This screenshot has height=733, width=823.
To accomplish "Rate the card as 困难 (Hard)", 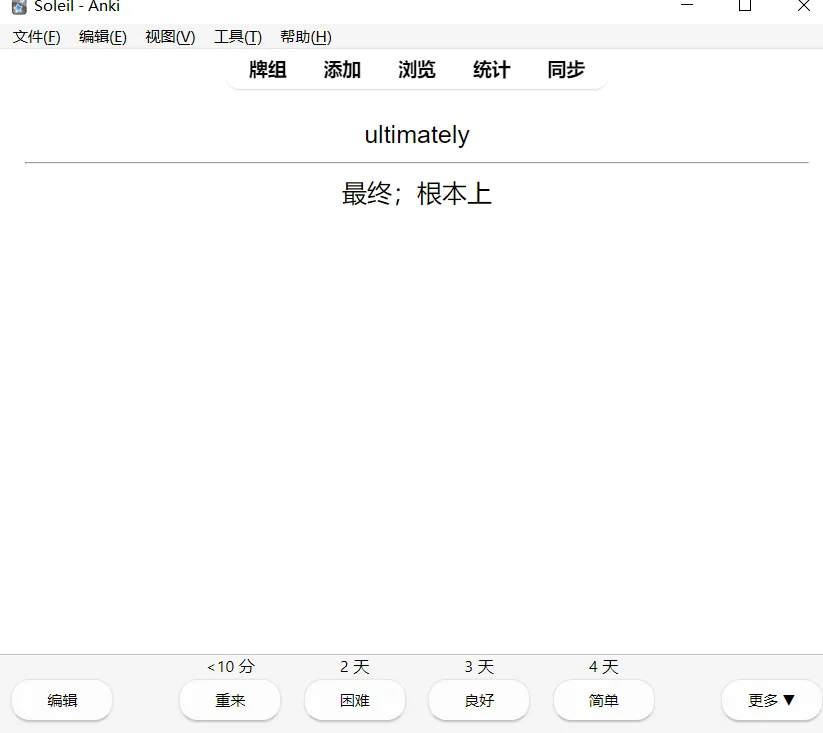I will (x=355, y=700).
